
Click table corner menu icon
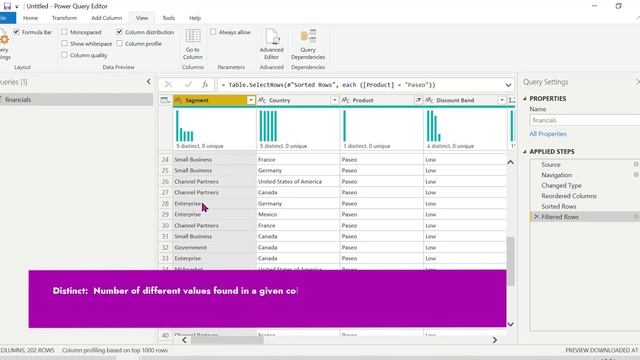click(x=165, y=100)
